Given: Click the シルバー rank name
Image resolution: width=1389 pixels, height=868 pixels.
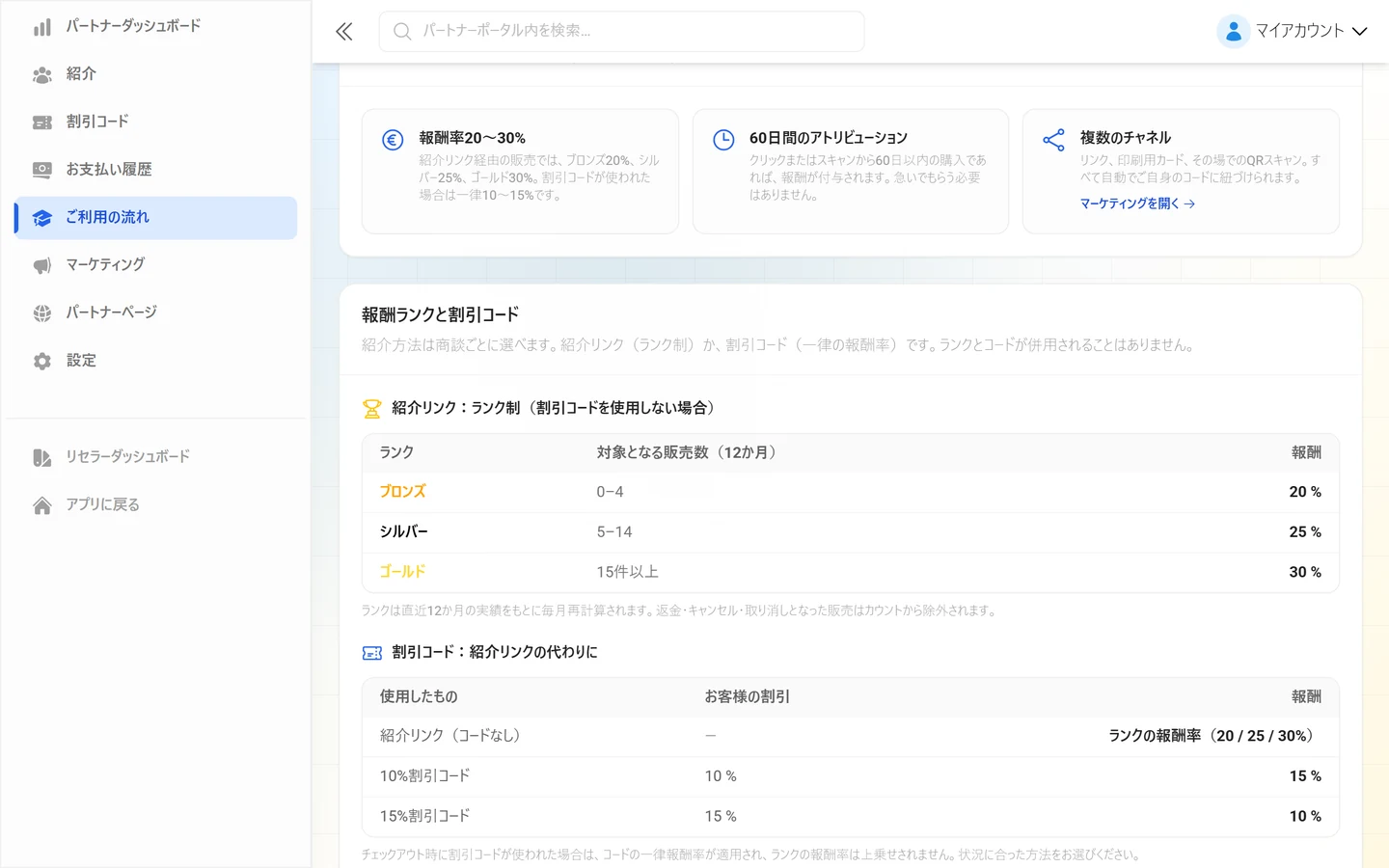Looking at the screenshot, I should [x=403, y=532].
